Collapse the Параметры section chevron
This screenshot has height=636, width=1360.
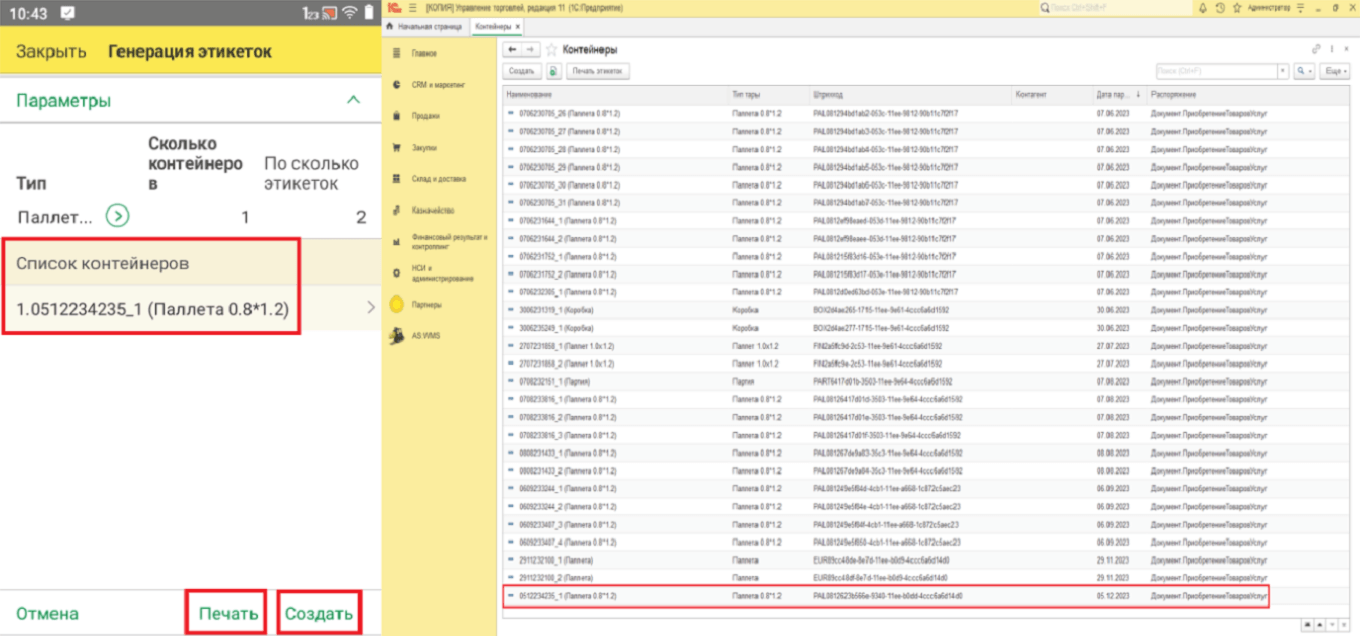[x=352, y=100]
